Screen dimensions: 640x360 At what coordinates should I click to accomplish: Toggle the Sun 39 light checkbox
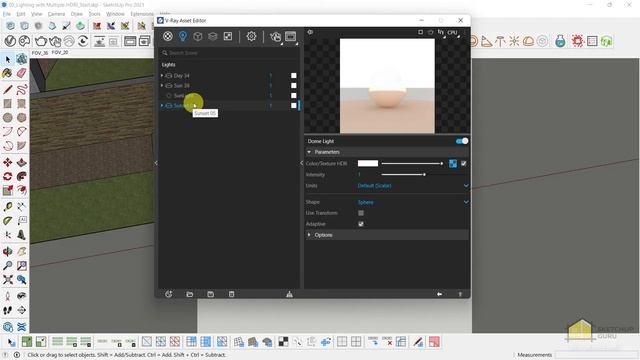(x=293, y=85)
